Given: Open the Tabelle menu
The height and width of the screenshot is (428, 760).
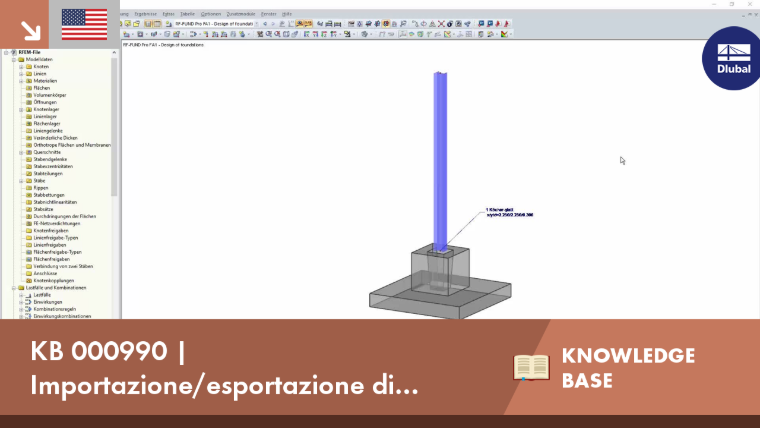Looking at the screenshot, I should click(x=187, y=14).
